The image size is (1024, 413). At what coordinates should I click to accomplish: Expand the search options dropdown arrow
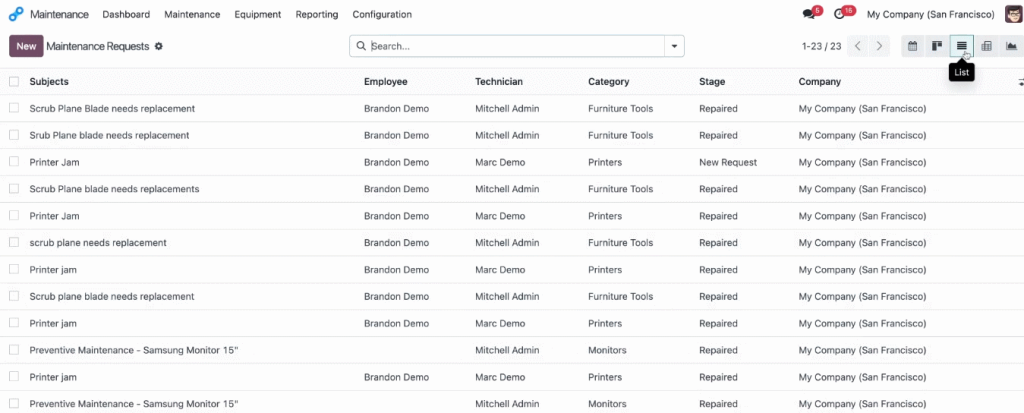pyautogui.click(x=674, y=46)
